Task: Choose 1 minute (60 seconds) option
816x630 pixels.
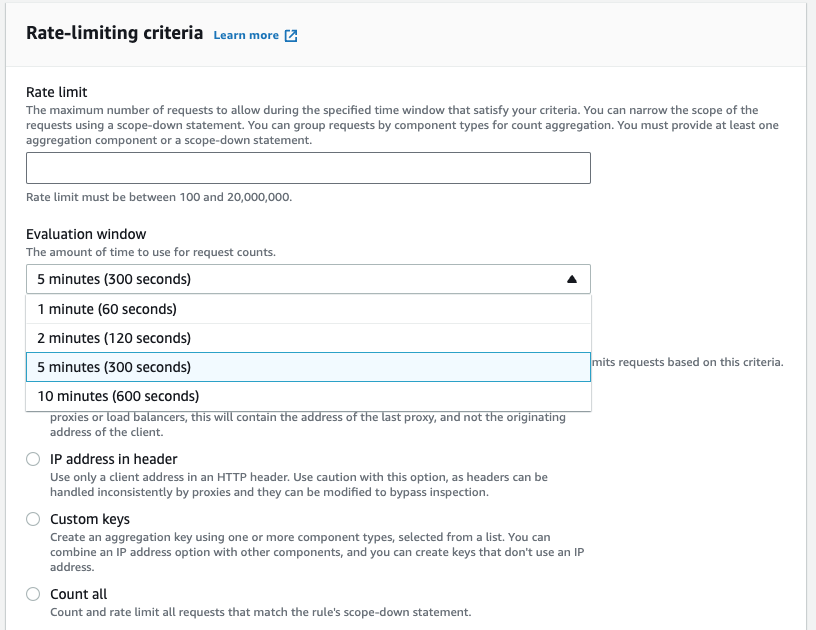Action: (308, 309)
